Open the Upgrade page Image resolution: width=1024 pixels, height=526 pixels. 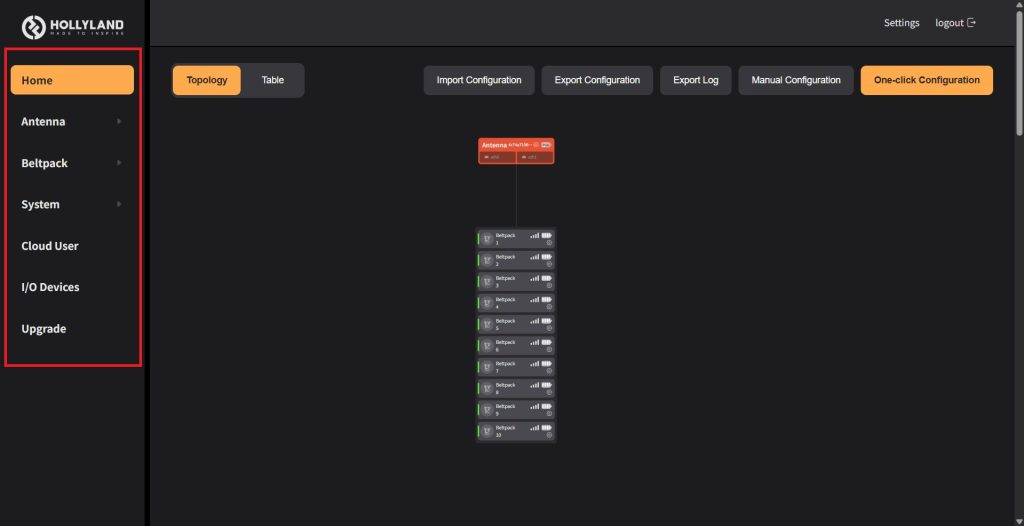click(x=44, y=329)
